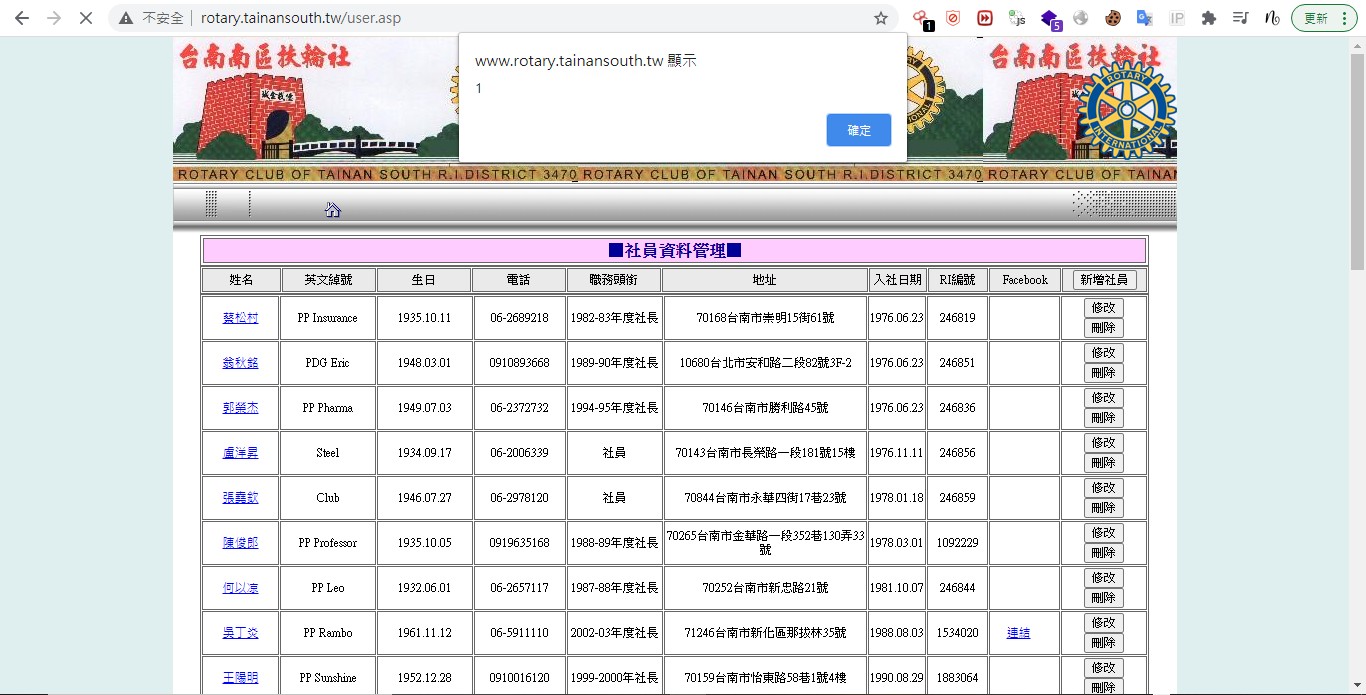Click the browser back arrow
Screen dimensions: 1366x695
pyautogui.click(x=22, y=18)
